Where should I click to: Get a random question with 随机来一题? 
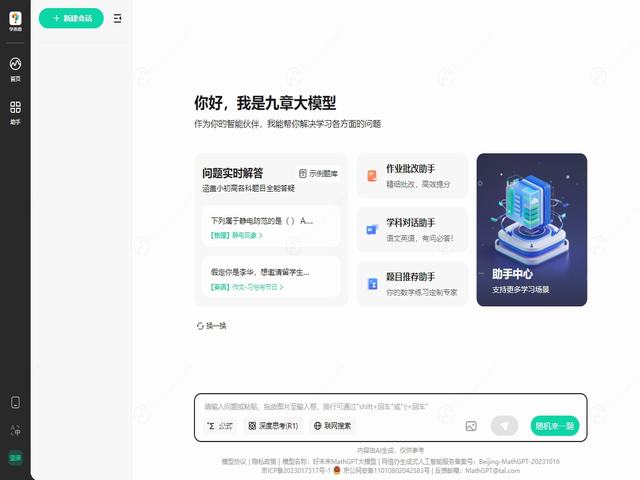555,426
